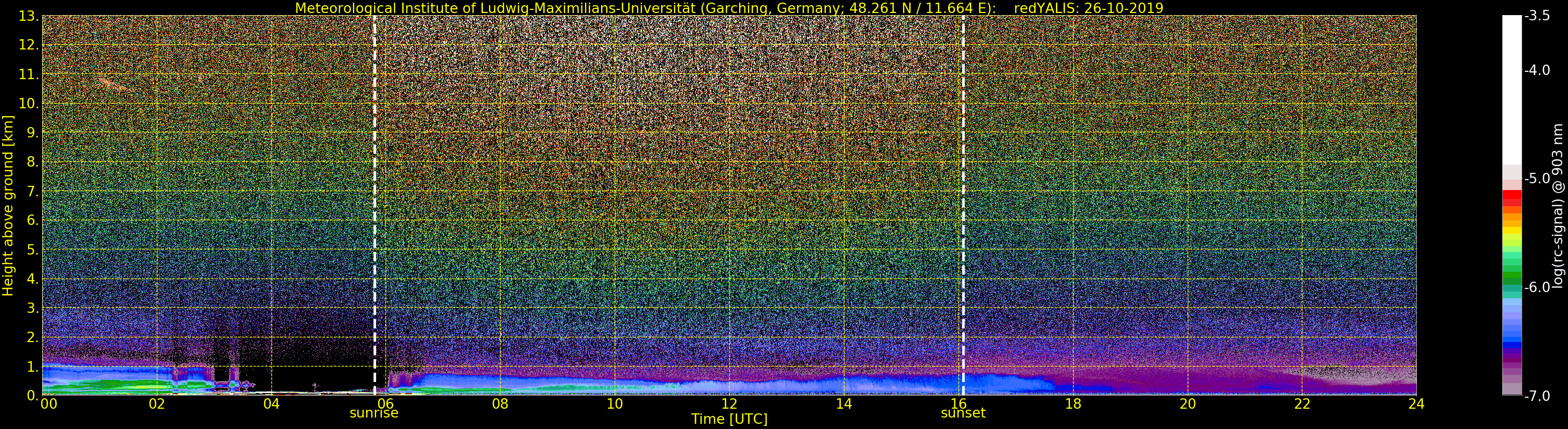The height and width of the screenshot is (429, 1568).
Task: Click the -7.0 tick label on the colorbar
Action: click(1538, 396)
